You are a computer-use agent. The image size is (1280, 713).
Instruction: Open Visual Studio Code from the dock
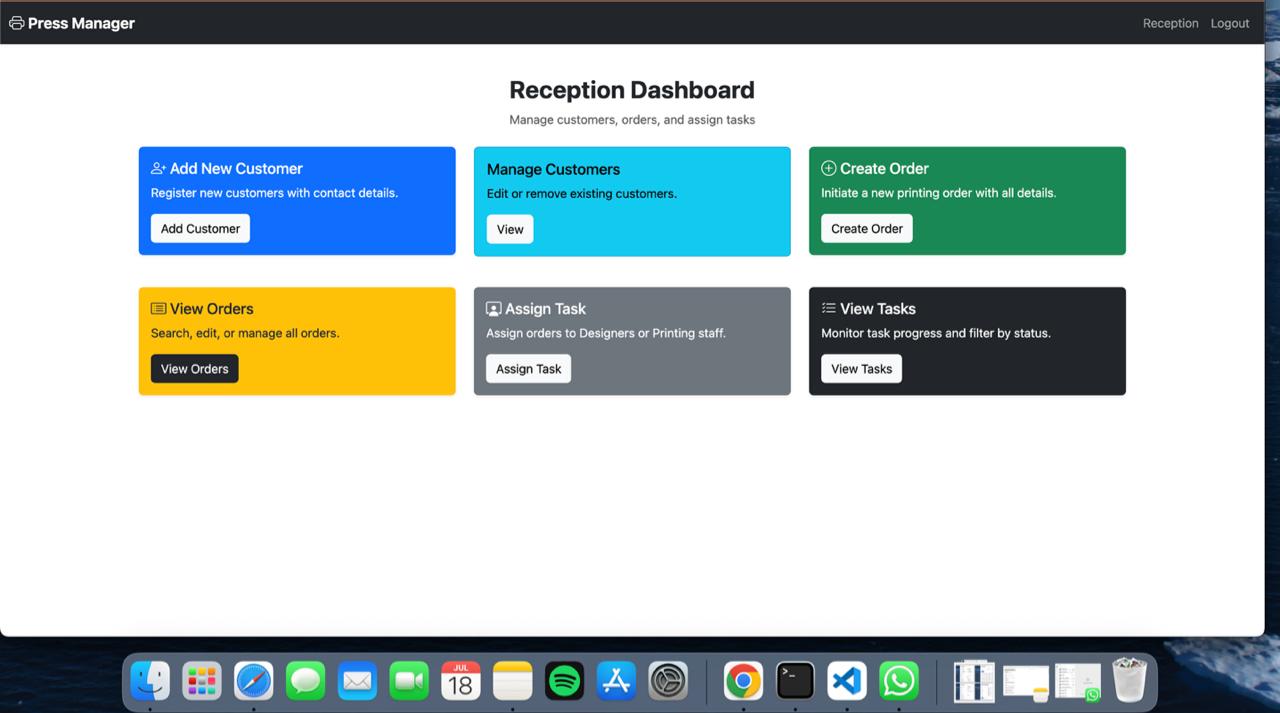point(847,681)
